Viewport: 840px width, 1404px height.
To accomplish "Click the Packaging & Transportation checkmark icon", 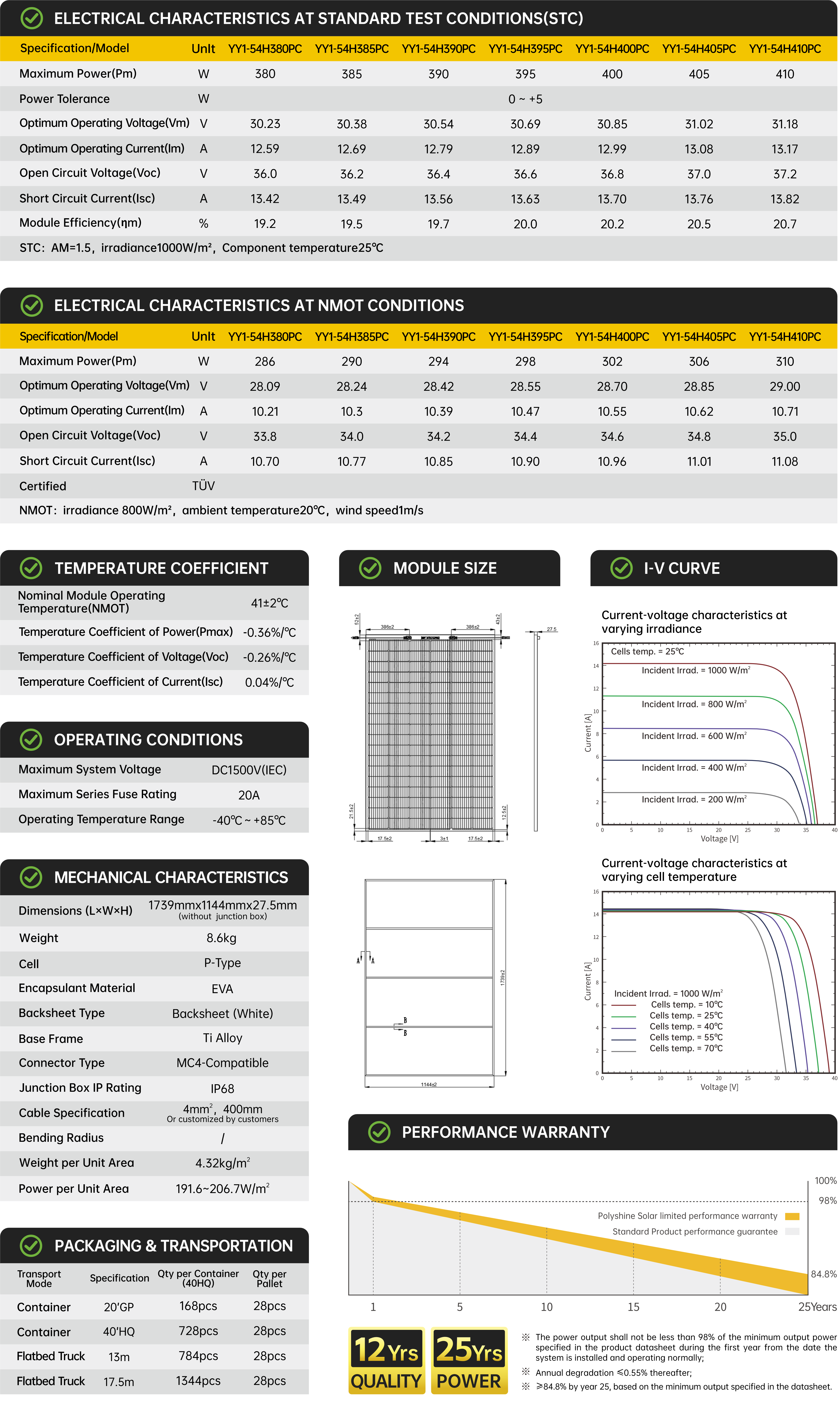I will click(x=31, y=1246).
